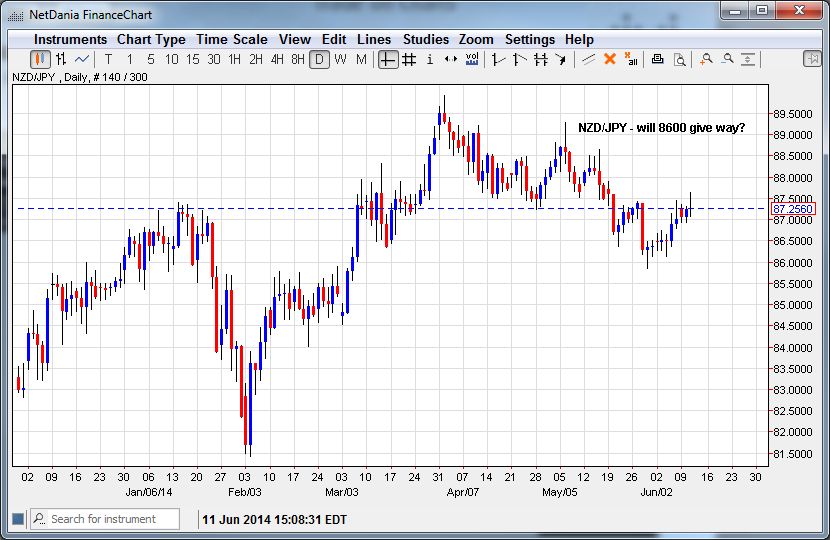Select the downward trend line drawing tool
Image resolution: width=830 pixels, height=540 pixels.
click(x=519, y=59)
